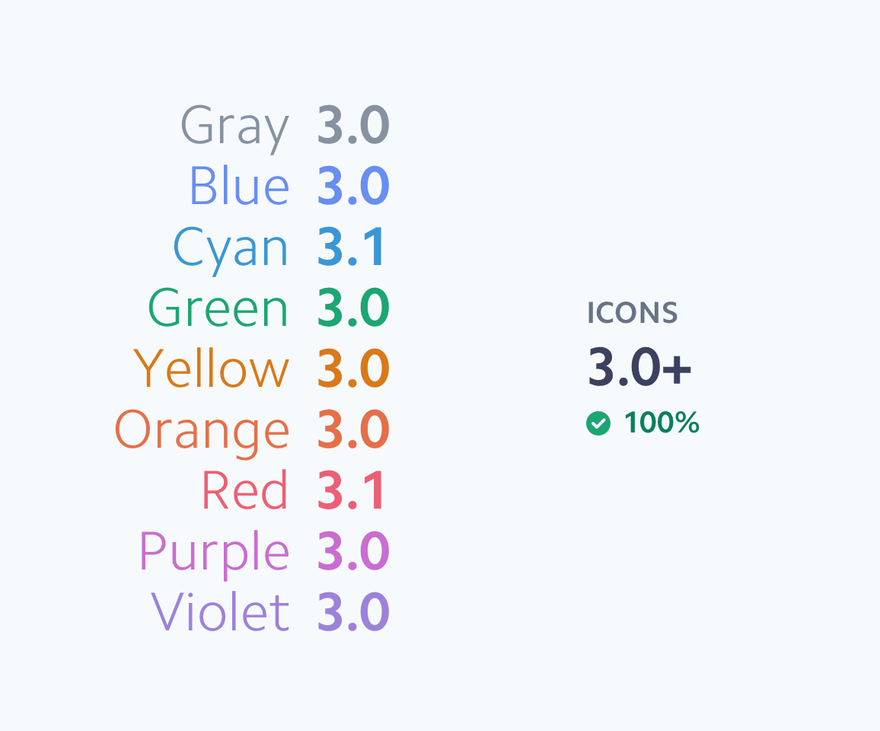Select the Violet color label
The image size is (880, 731).
coord(220,612)
